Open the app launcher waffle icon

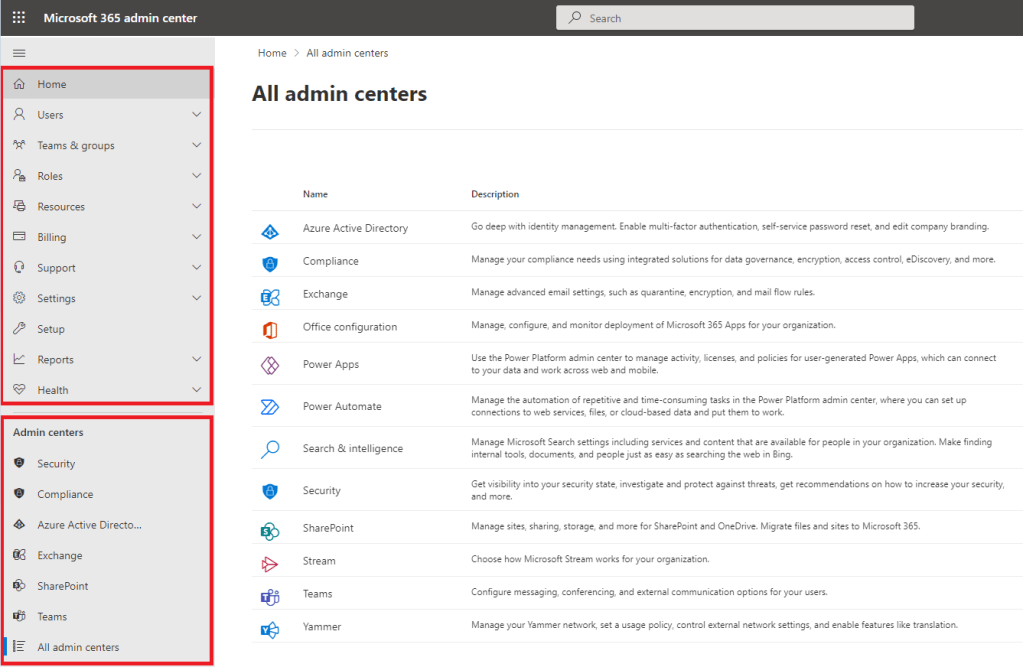click(x=19, y=18)
